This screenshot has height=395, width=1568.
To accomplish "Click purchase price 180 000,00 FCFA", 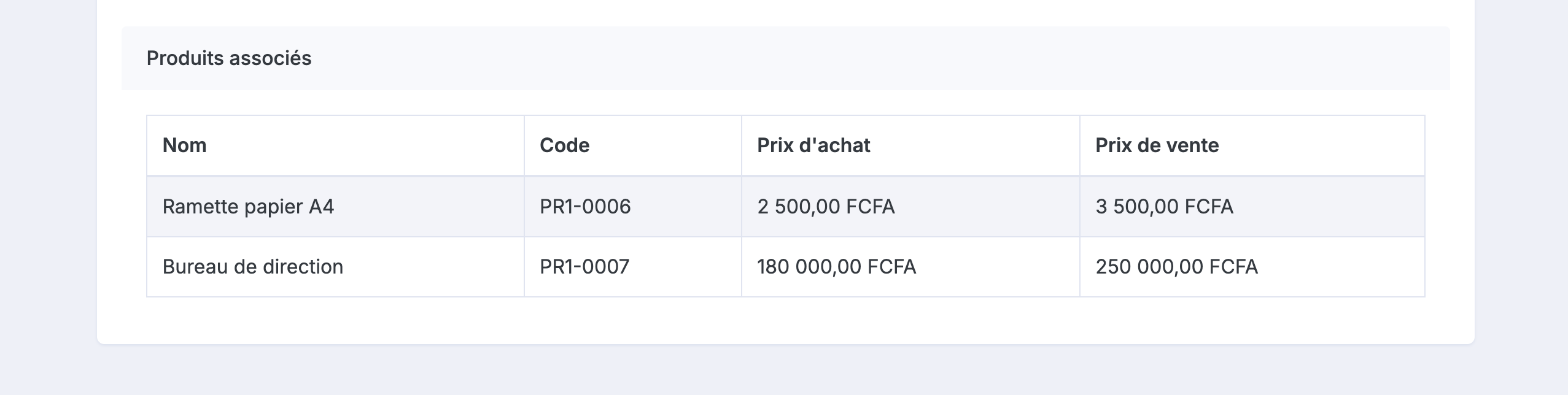I will coord(836,267).
